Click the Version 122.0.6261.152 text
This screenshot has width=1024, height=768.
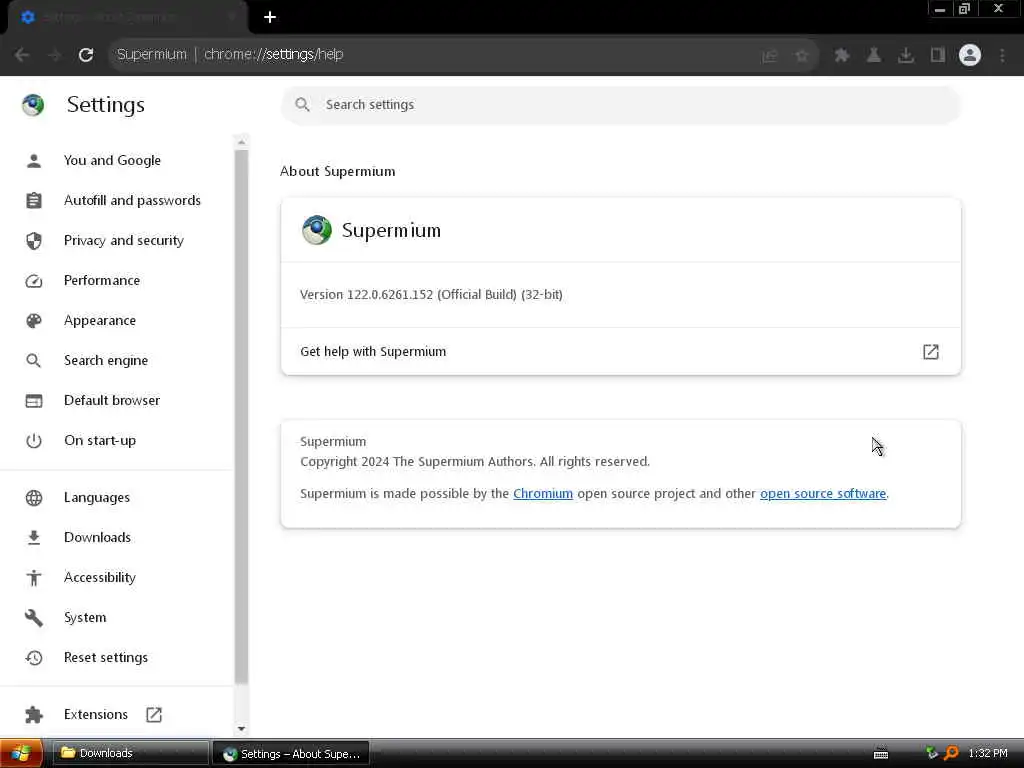click(431, 295)
